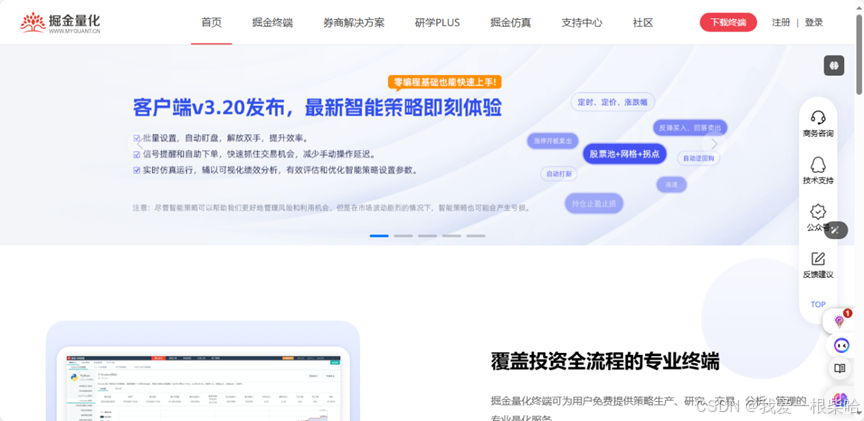
Task: Open the brain icon extension button
Action: pos(834,66)
